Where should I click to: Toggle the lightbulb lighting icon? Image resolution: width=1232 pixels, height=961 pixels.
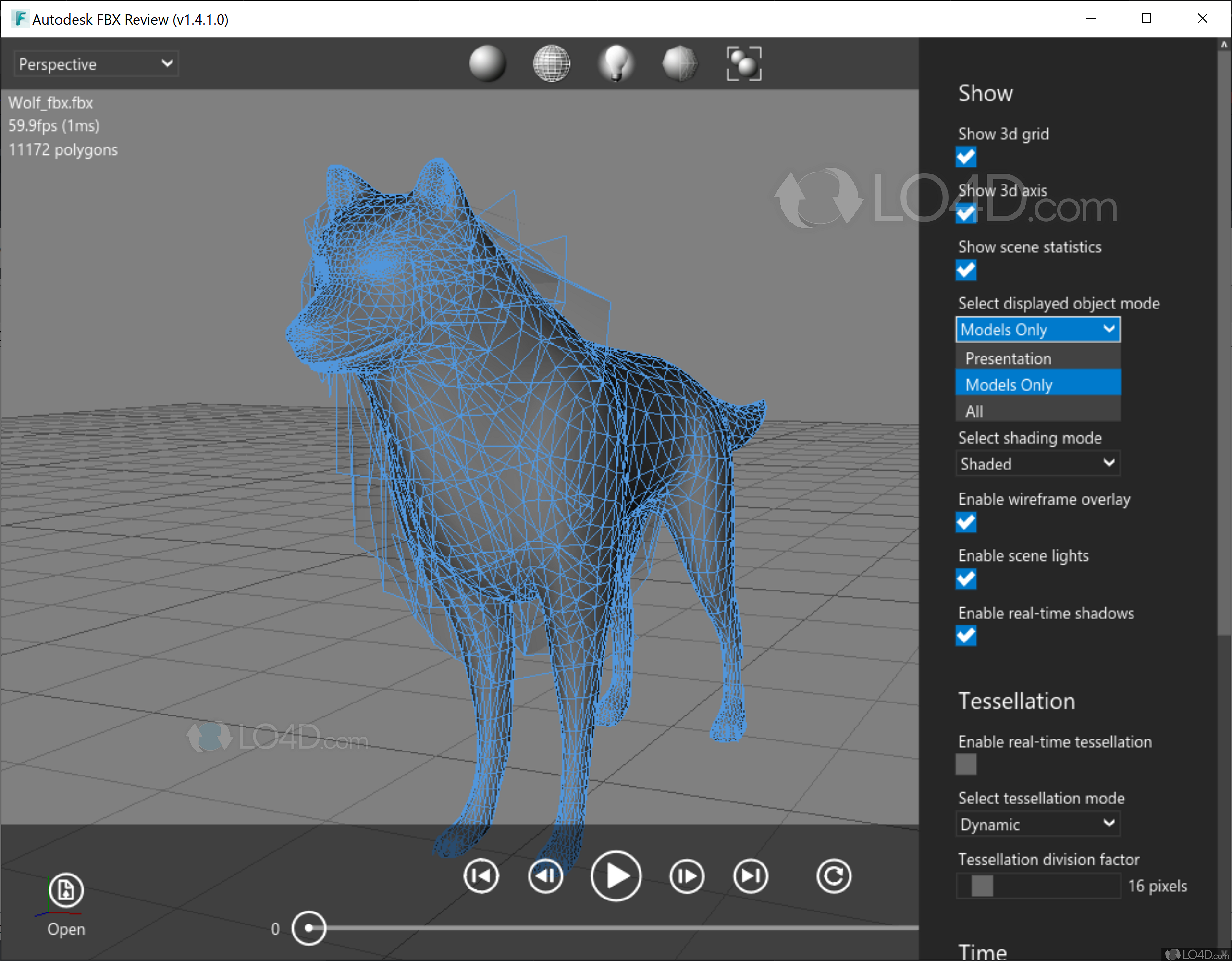point(616,64)
